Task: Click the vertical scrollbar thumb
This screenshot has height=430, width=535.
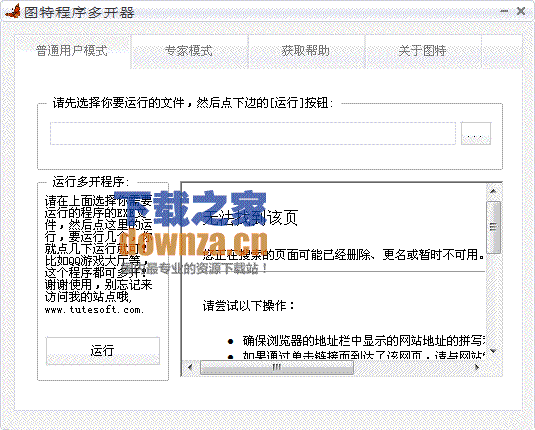Action: 493,227
